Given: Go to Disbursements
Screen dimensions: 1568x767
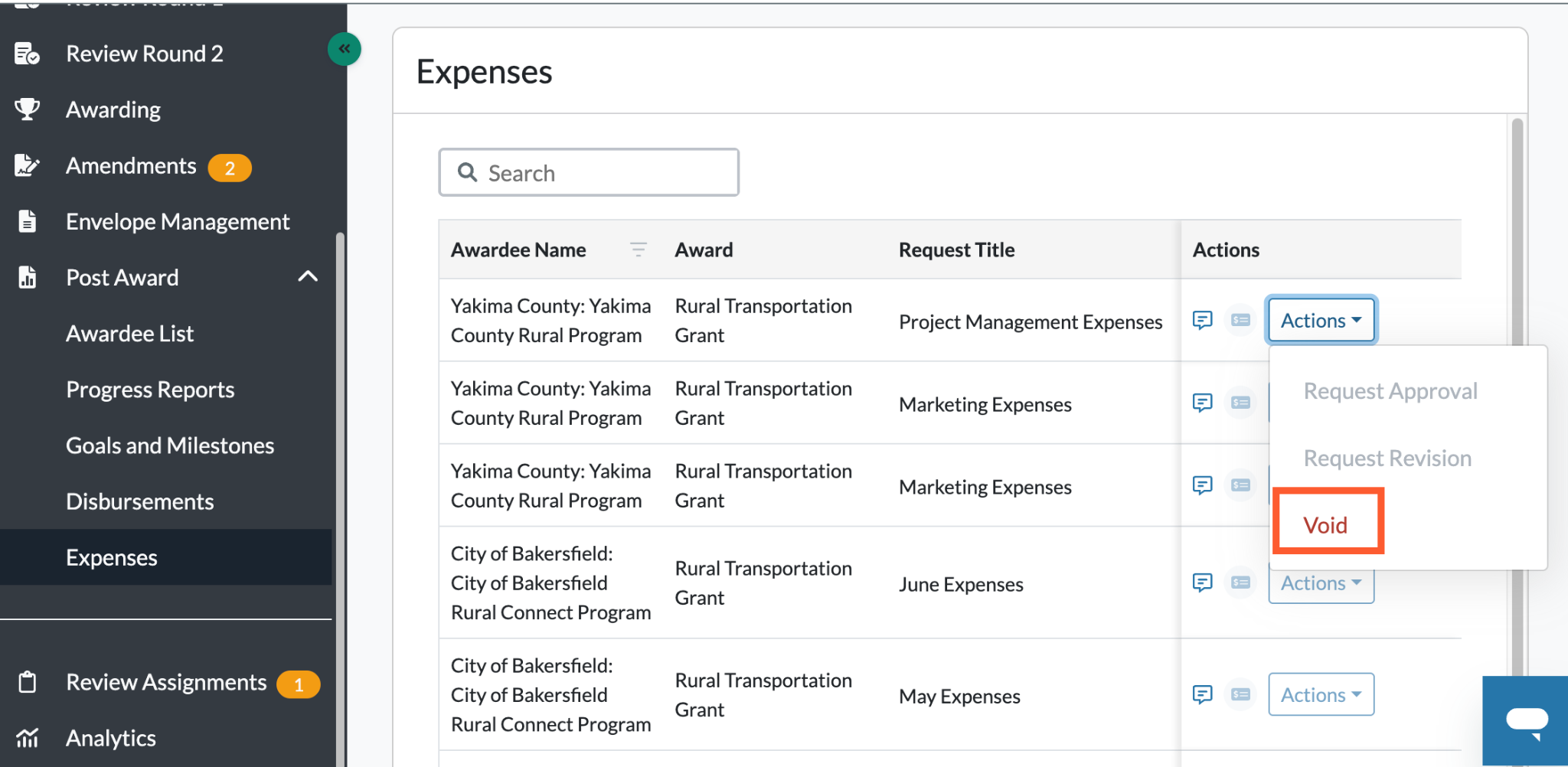Looking at the screenshot, I should (x=140, y=501).
